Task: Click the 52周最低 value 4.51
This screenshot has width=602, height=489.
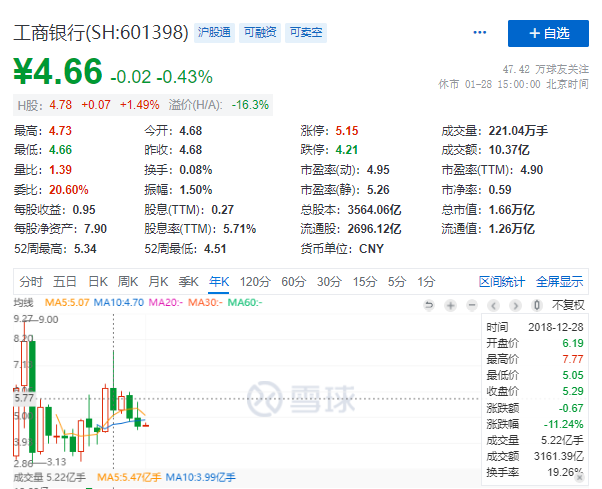Action: coord(215,249)
